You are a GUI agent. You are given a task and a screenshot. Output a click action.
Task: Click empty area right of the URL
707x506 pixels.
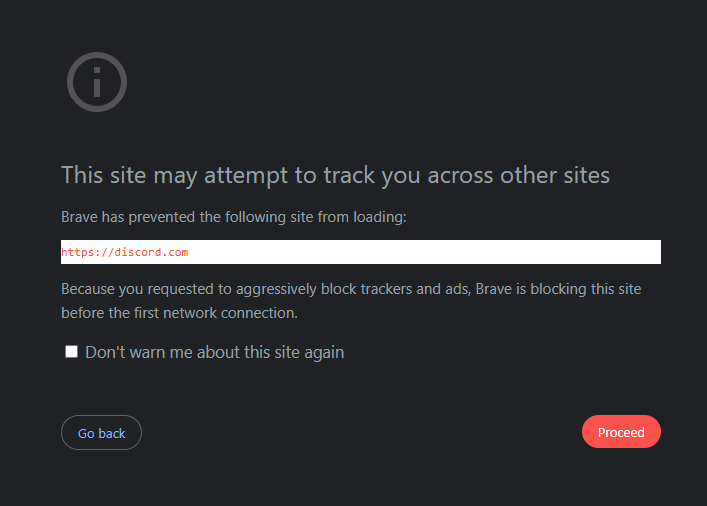pyautogui.click(x=424, y=252)
